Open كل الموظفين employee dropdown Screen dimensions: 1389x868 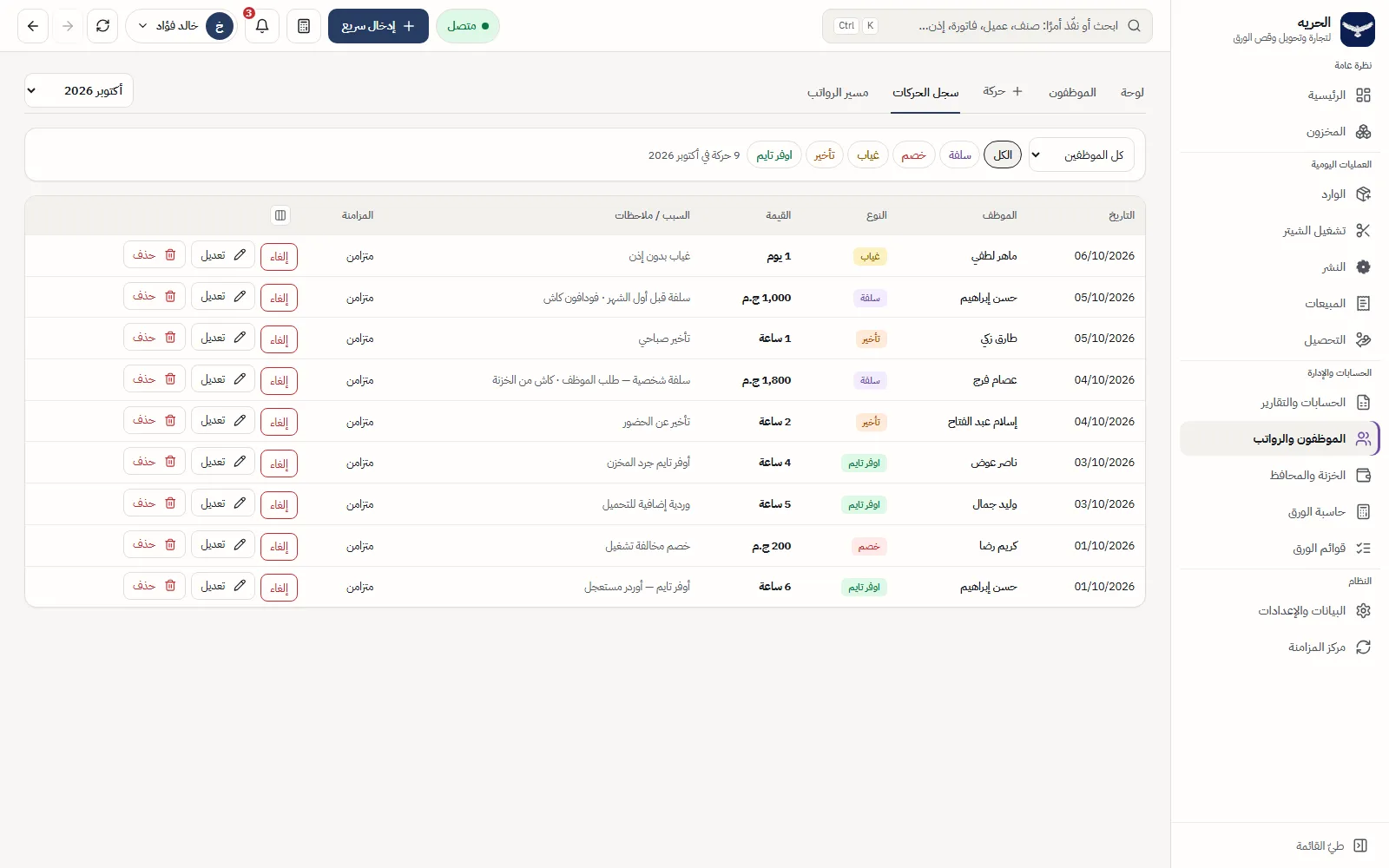coord(1082,155)
